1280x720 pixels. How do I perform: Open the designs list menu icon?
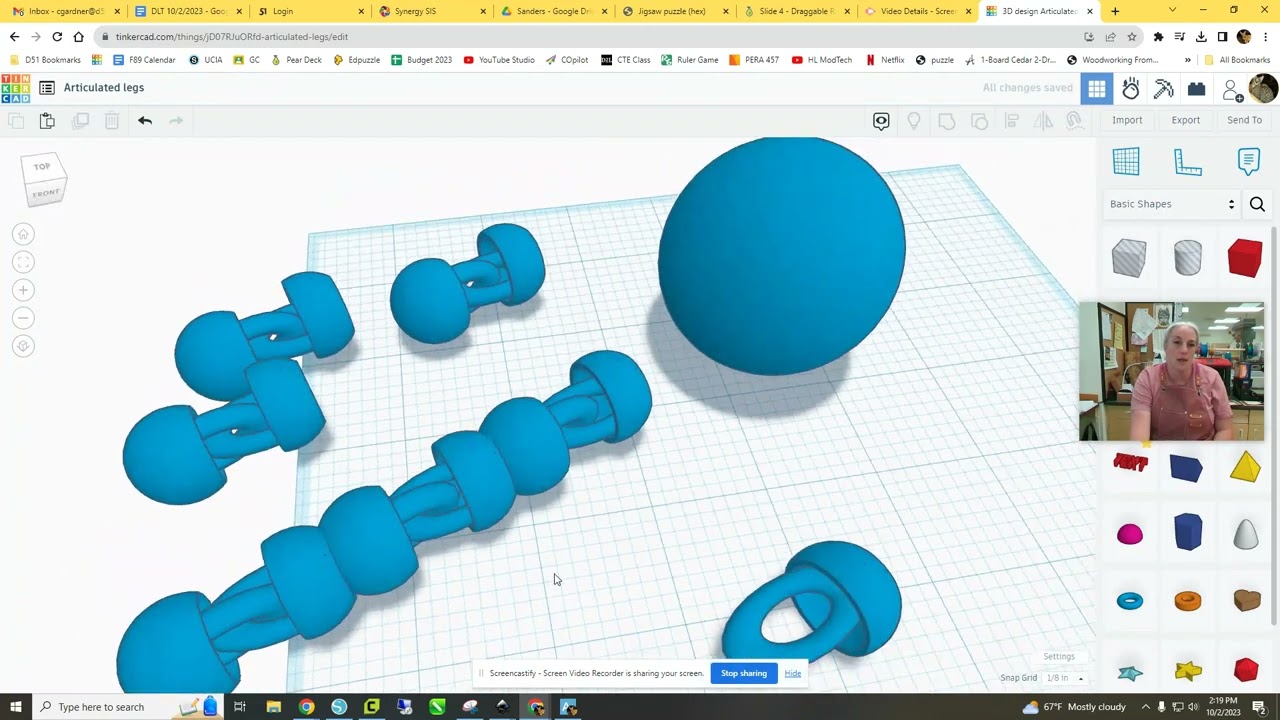pyautogui.click(x=47, y=88)
